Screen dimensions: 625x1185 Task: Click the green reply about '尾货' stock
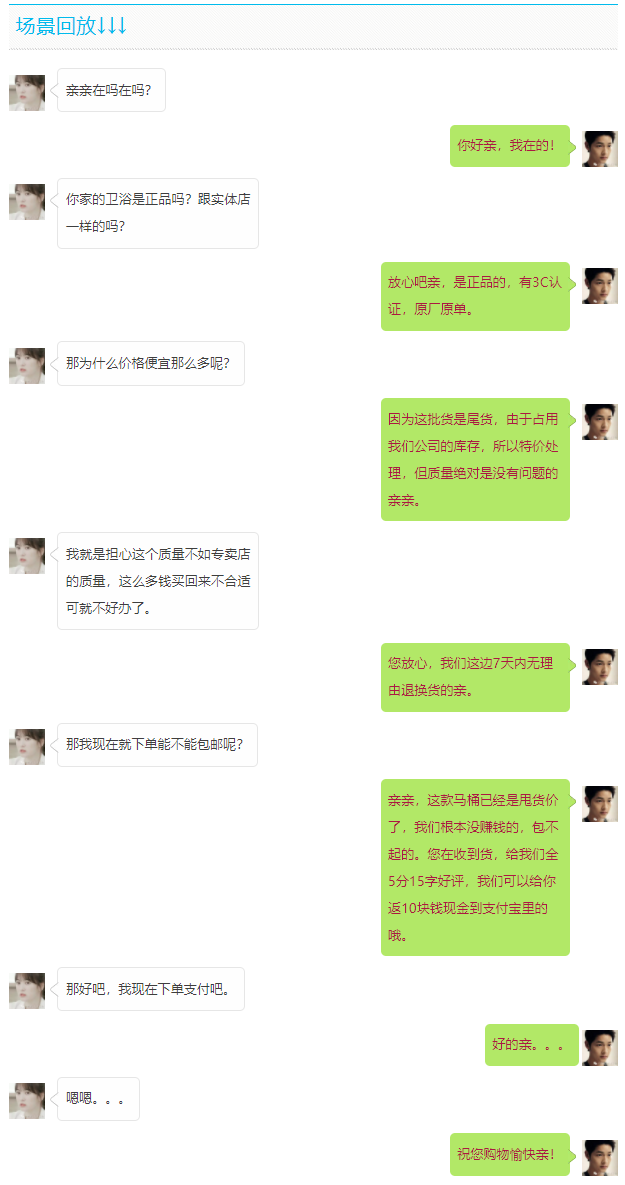point(475,459)
